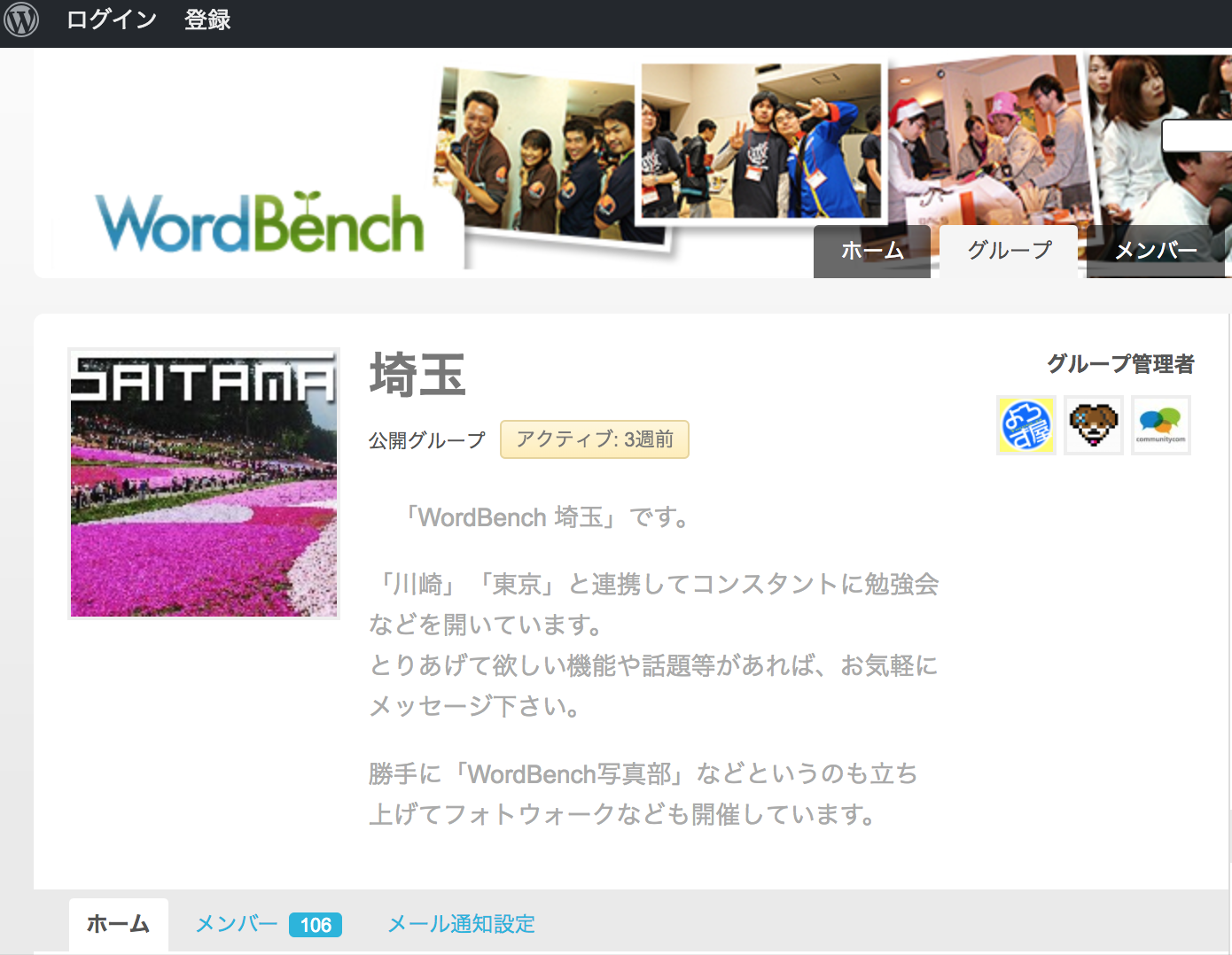Click the search input field in header
1232x955 pixels.
tap(1197, 136)
